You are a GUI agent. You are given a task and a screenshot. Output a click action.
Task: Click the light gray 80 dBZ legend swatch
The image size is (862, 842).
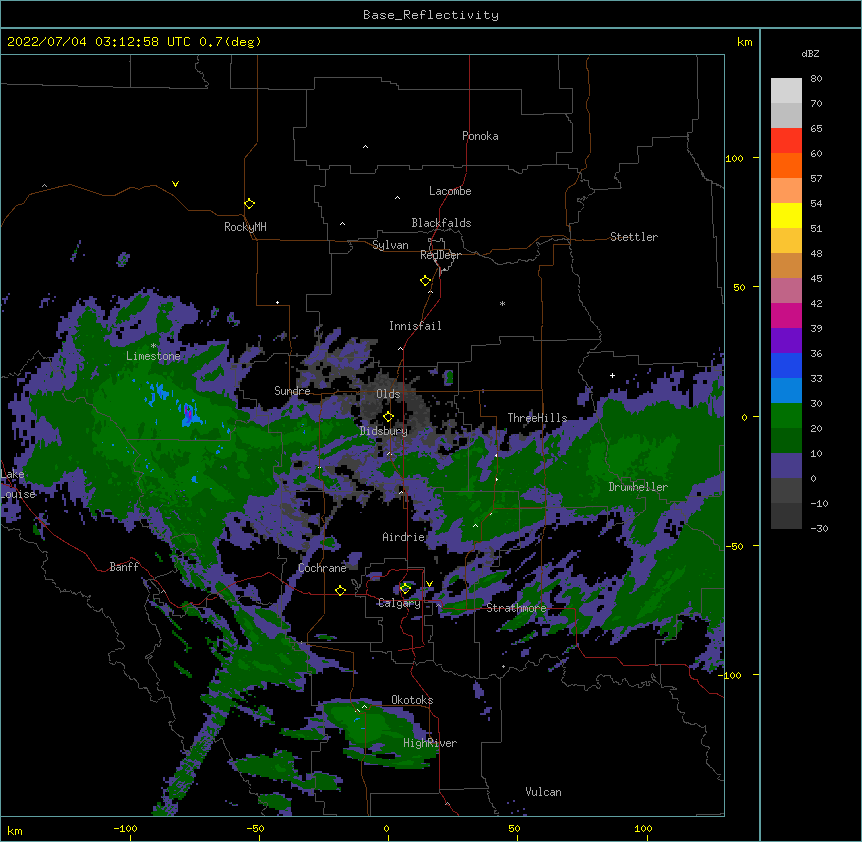[x=786, y=91]
